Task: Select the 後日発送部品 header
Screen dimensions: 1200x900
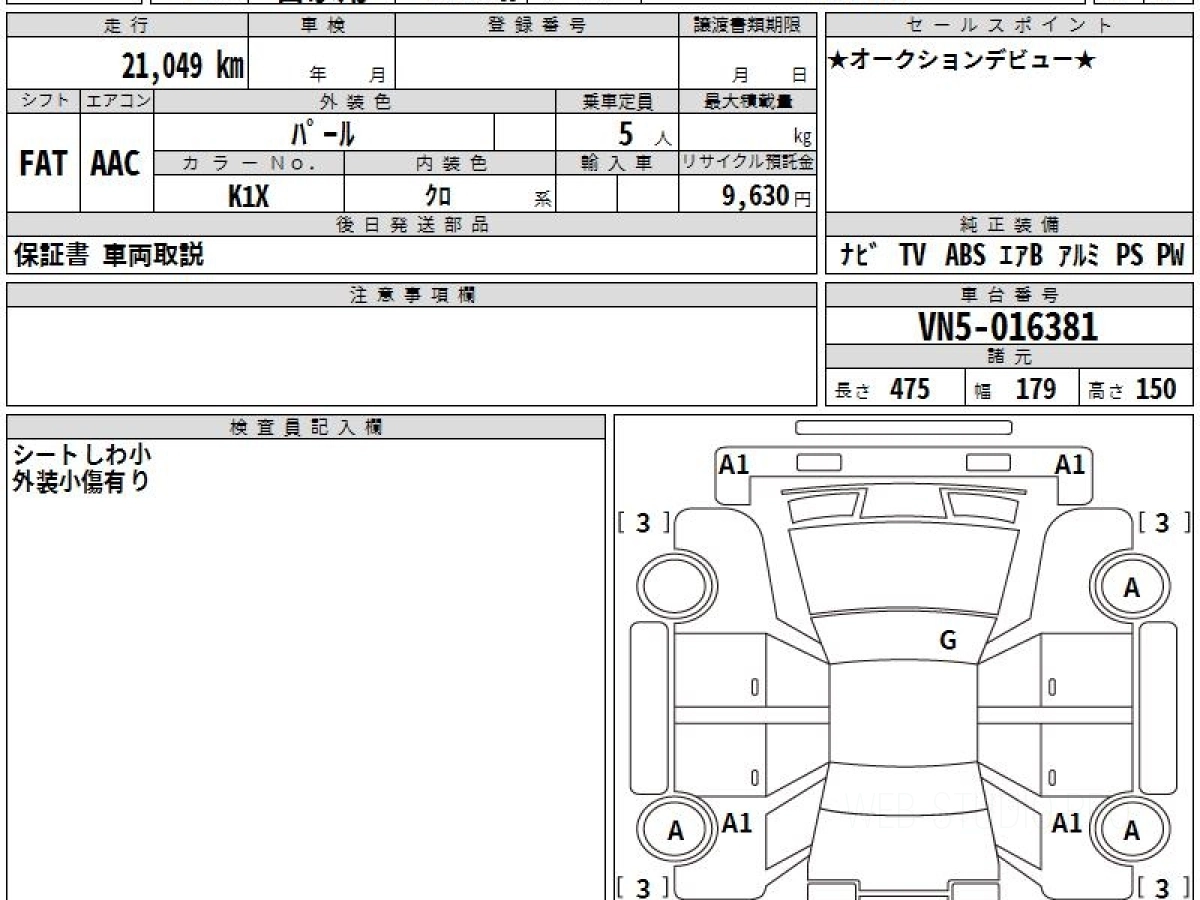Action: coord(412,225)
